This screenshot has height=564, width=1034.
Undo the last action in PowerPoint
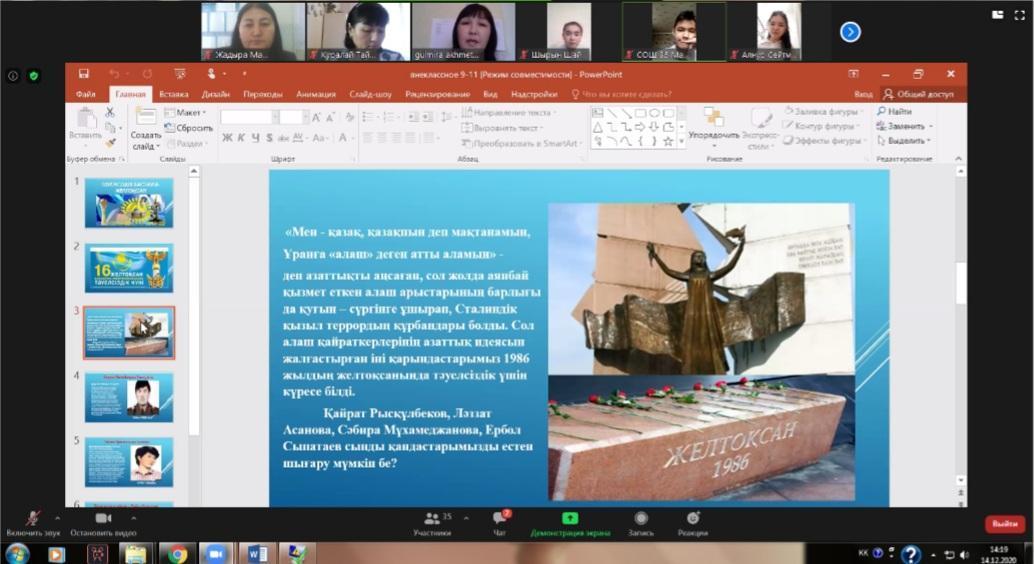click(x=114, y=74)
